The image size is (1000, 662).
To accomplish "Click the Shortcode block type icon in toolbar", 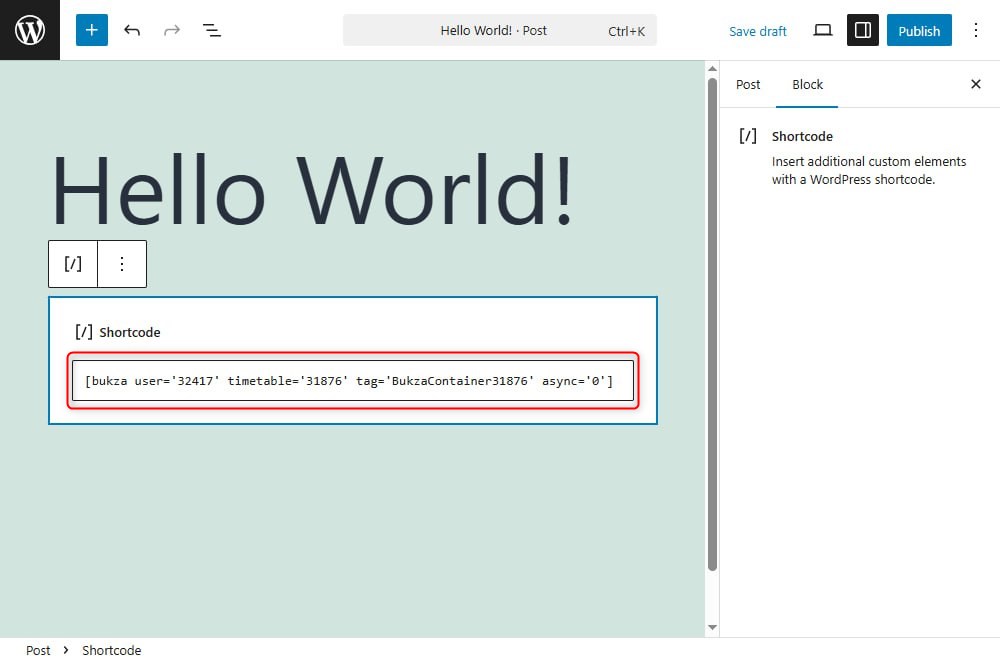I will pos(73,264).
